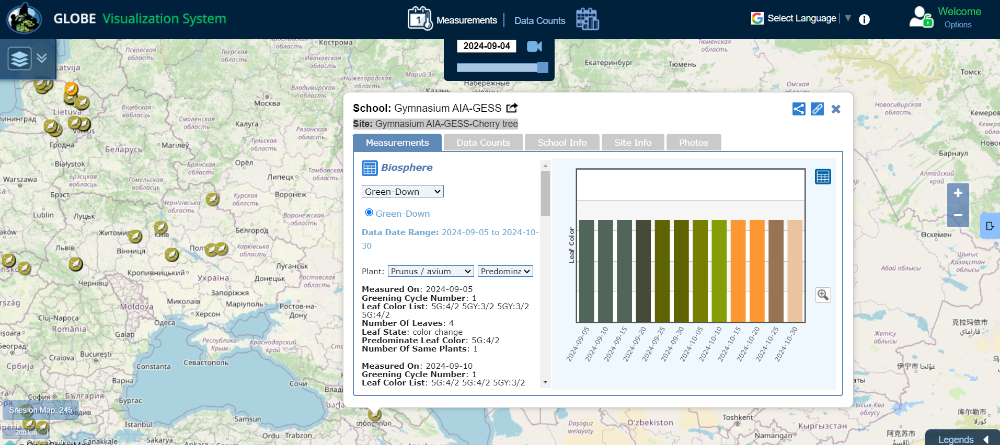Expand the Select Language dropdown
The height and width of the screenshot is (445, 1000).
(801, 18)
